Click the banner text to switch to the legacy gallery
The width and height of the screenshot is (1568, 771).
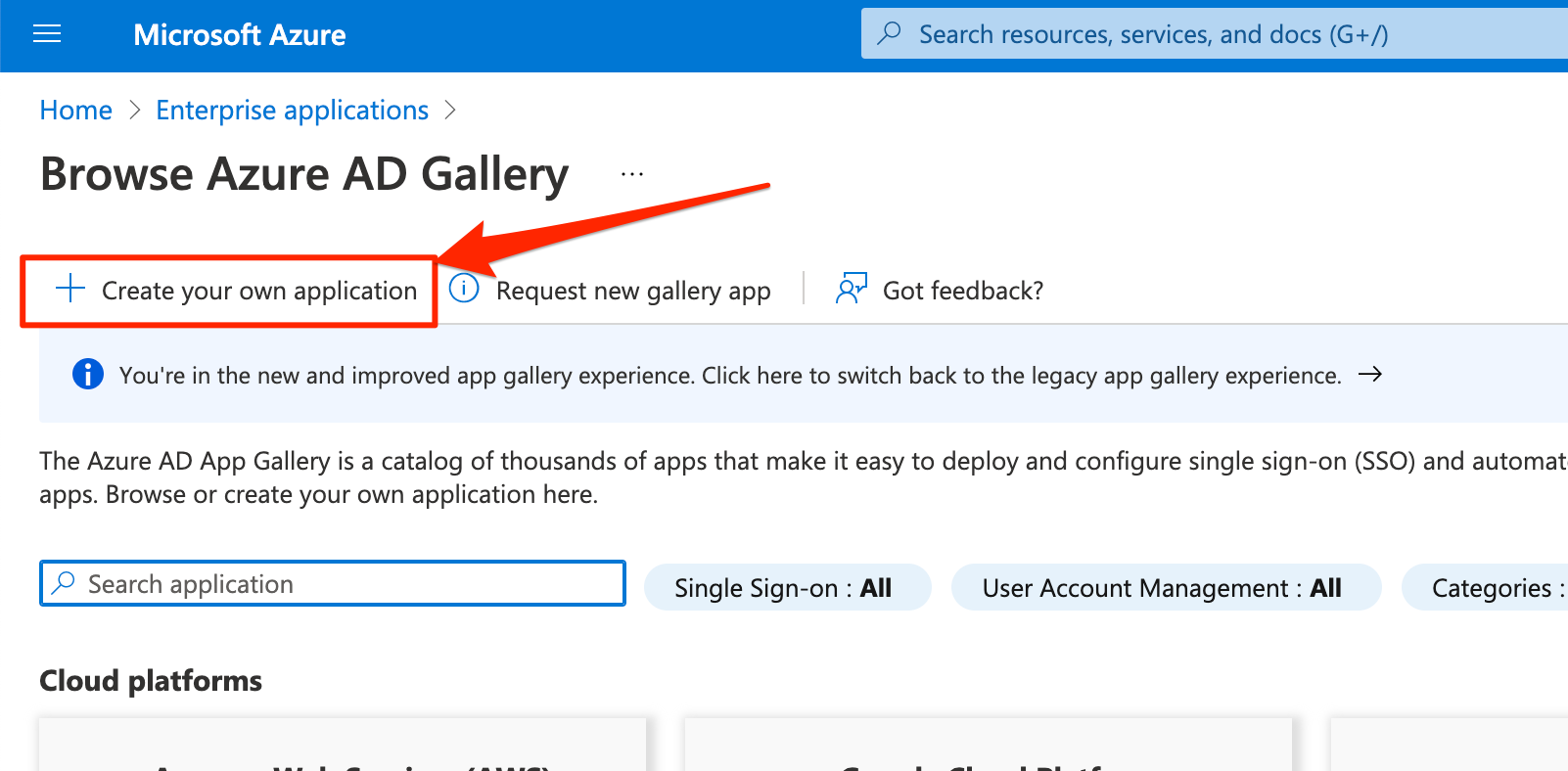coord(729,376)
